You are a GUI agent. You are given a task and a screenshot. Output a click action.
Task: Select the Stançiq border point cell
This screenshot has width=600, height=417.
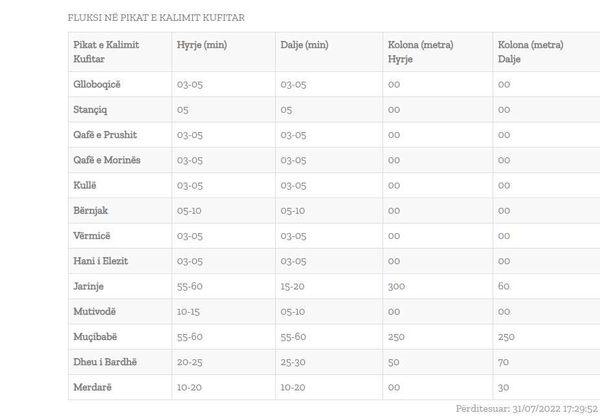pos(90,109)
